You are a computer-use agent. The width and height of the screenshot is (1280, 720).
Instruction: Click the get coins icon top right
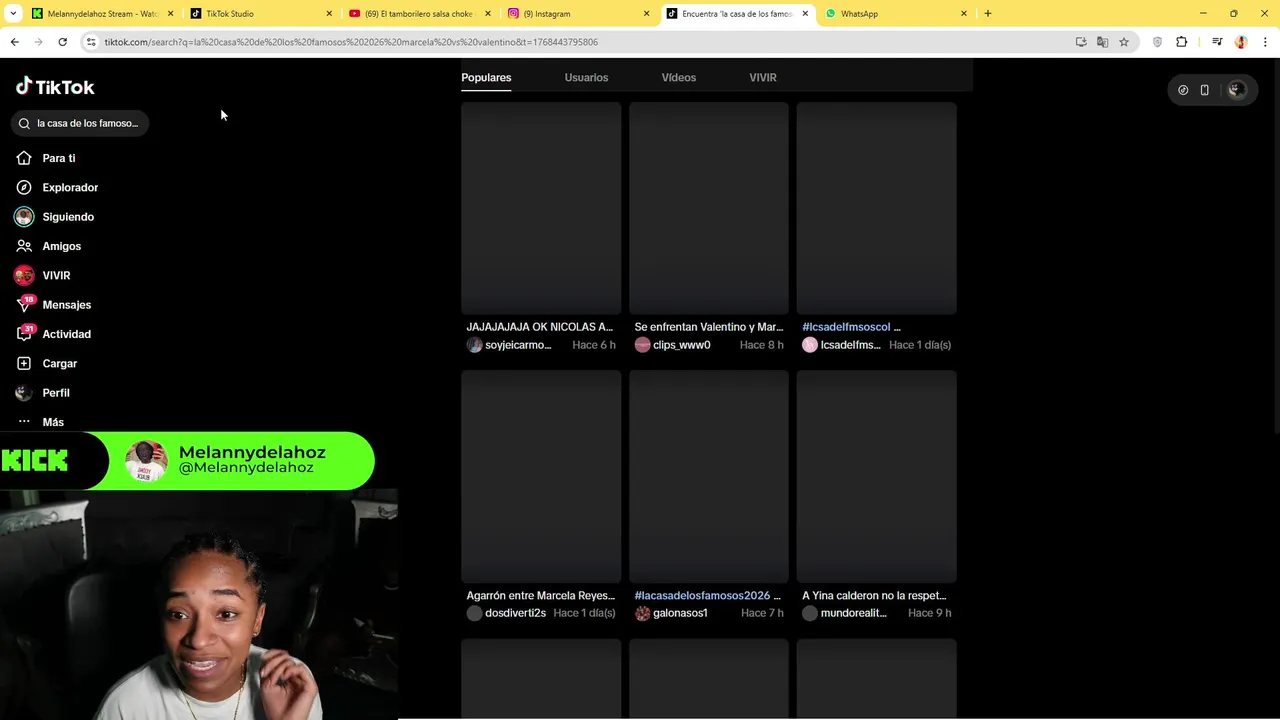(x=1183, y=90)
